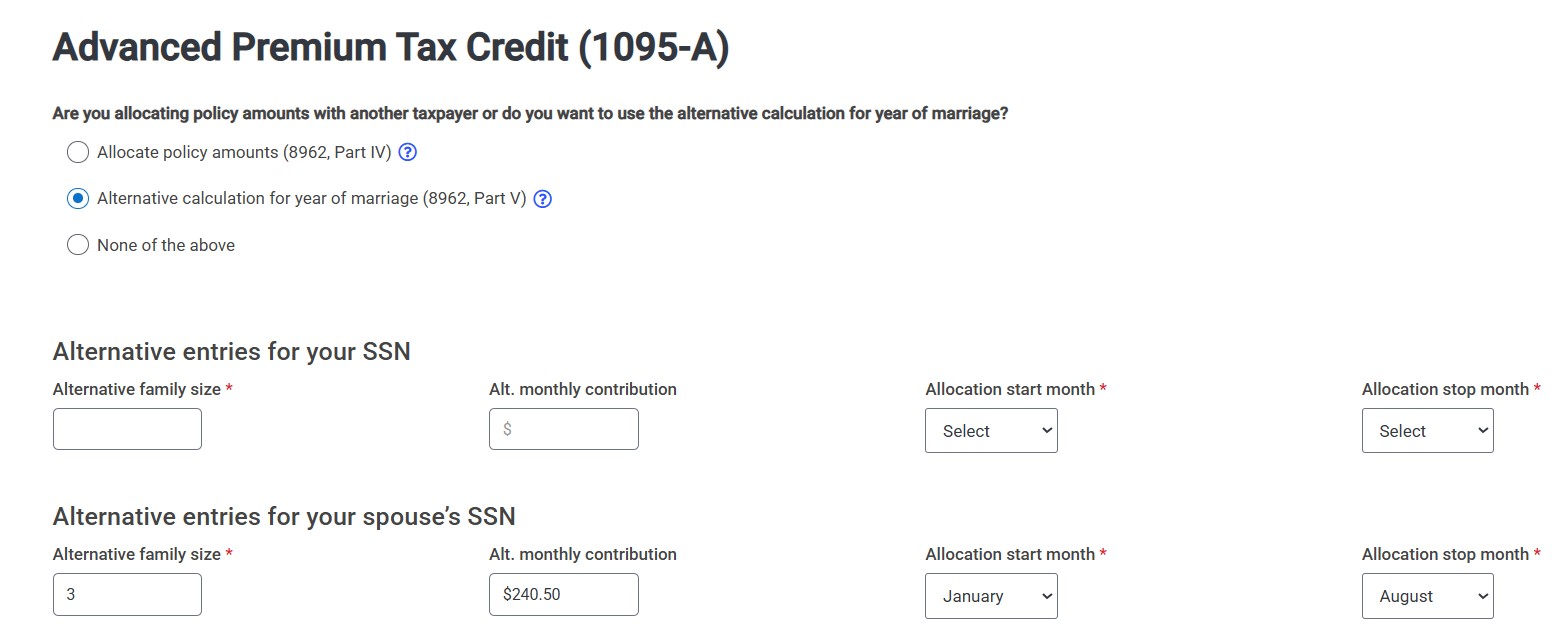Click the None of the above label text

point(166,245)
